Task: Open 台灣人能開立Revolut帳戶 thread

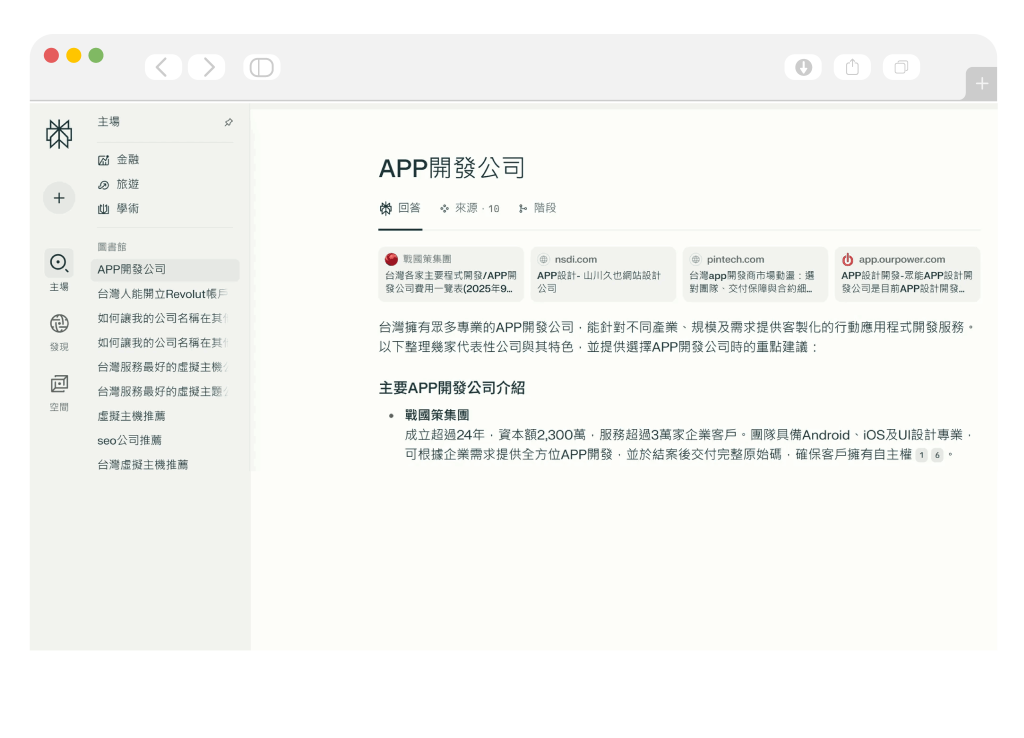Action: click(x=165, y=294)
